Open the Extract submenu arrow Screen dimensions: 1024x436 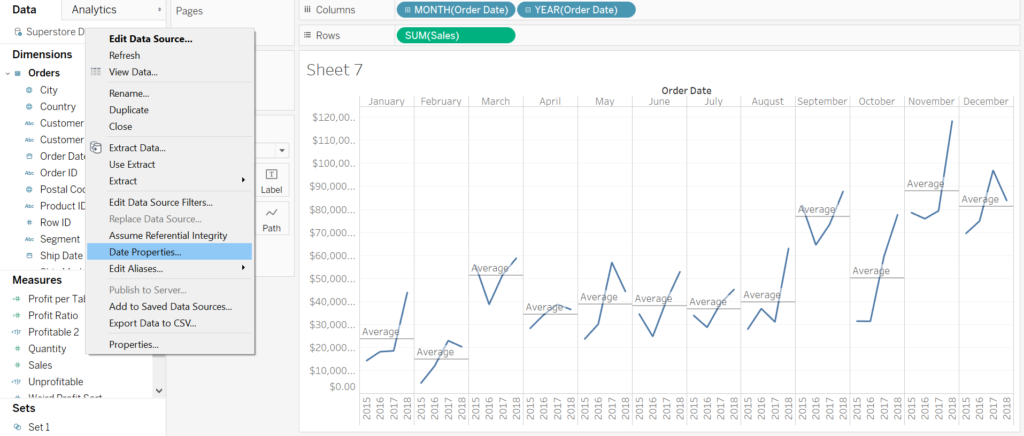(x=243, y=181)
